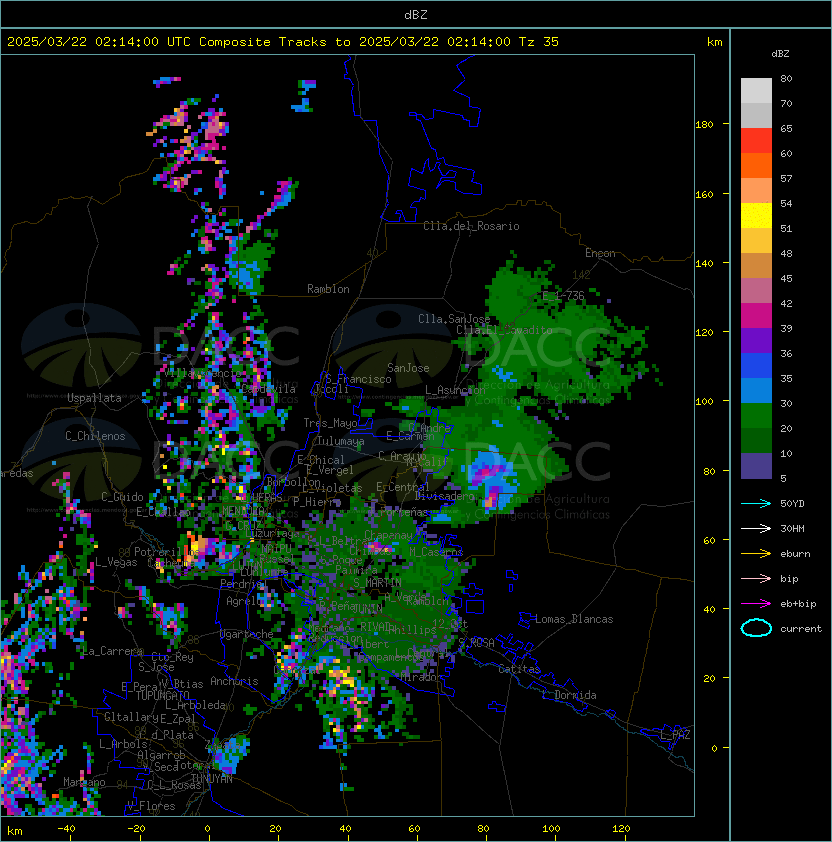Pick the yellow 51-54 dBZ swatch

(756, 215)
